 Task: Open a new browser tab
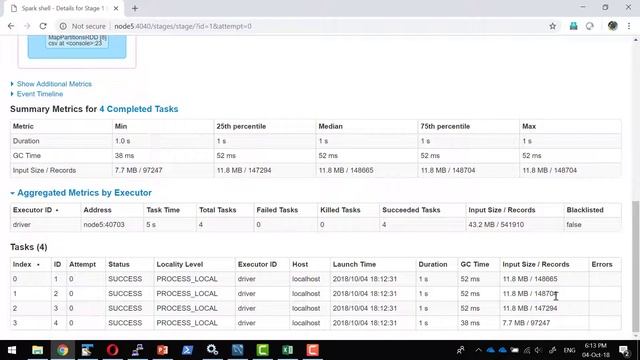(135, 8)
